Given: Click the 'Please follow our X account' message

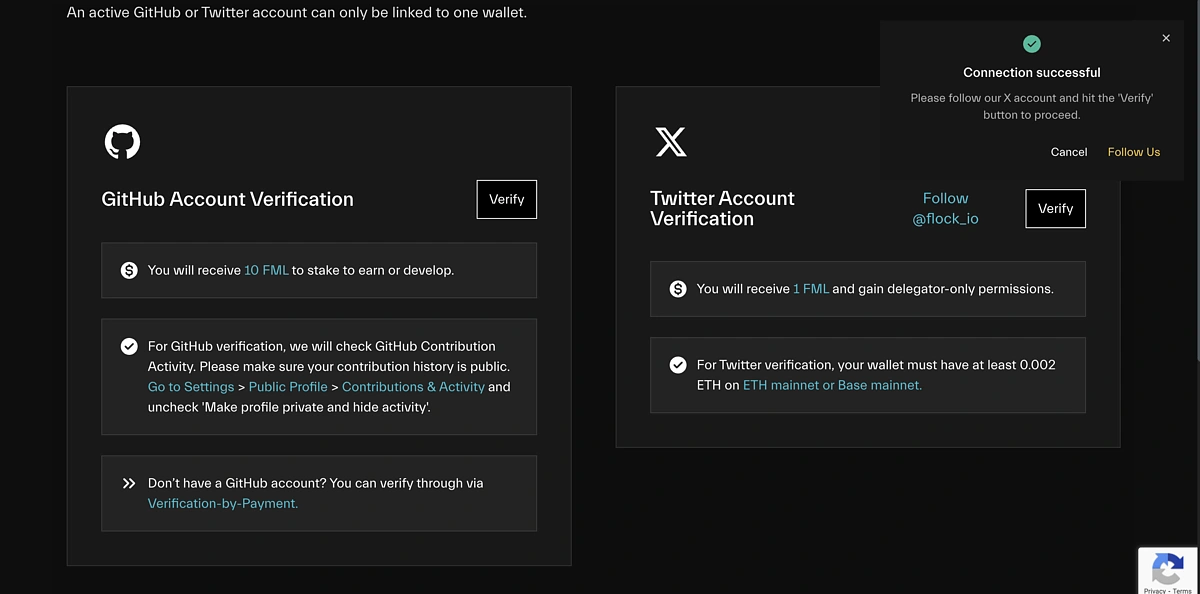Looking at the screenshot, I should coord(1032,106).
